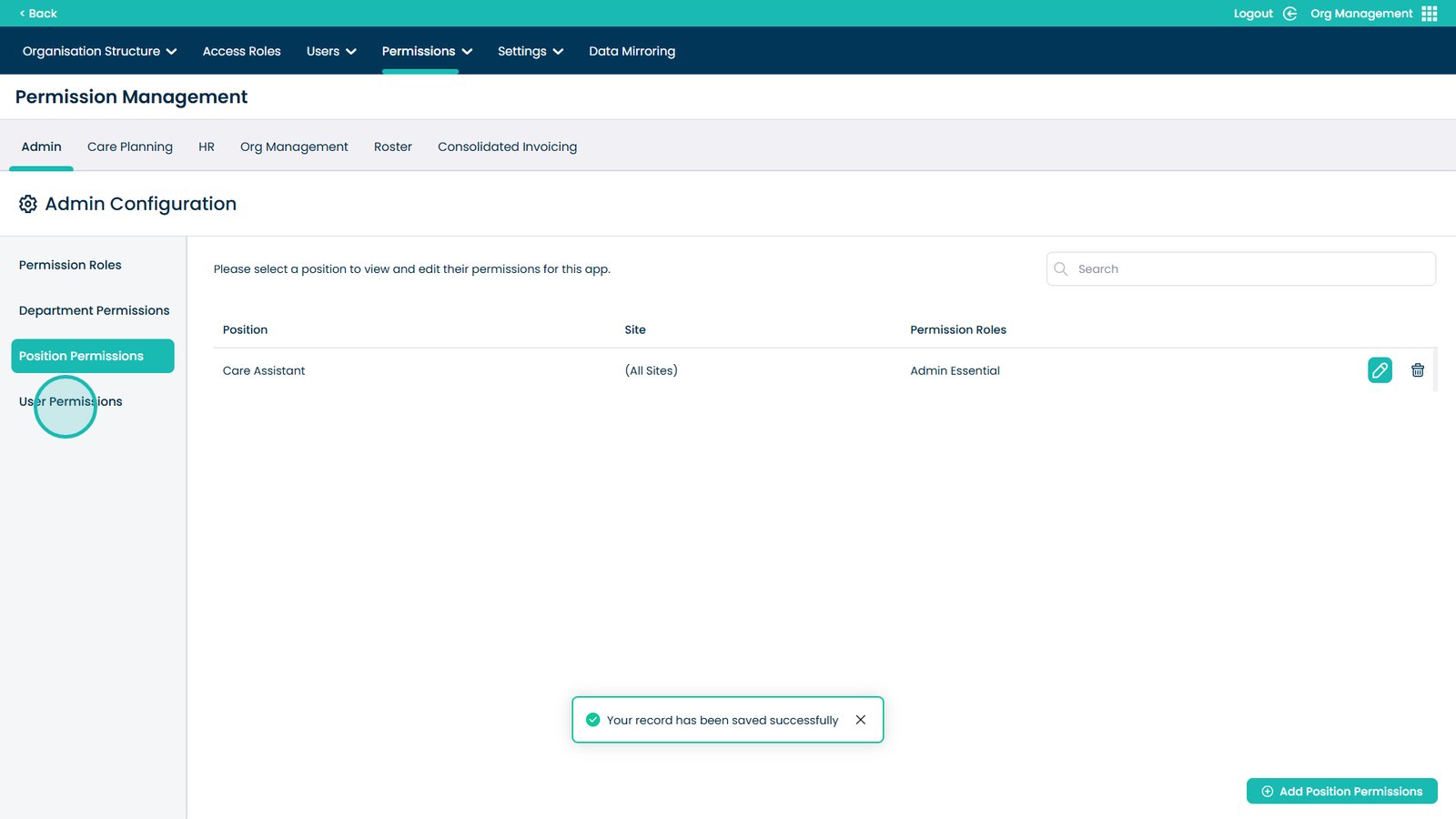Select the Consolidated Invoicing tab

point(507,147)
